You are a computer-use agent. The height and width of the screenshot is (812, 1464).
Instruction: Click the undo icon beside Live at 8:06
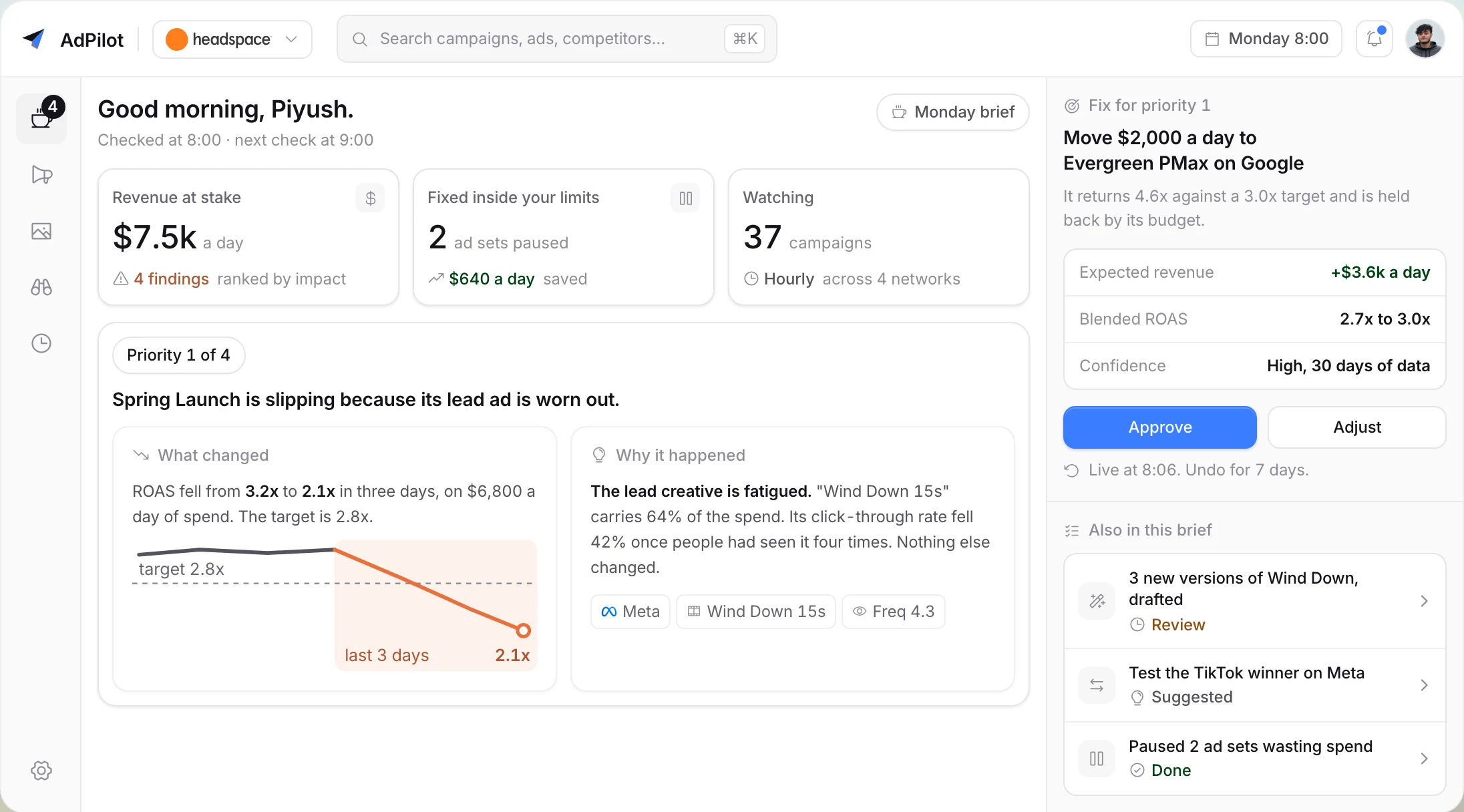click(x=1072, y=470)
